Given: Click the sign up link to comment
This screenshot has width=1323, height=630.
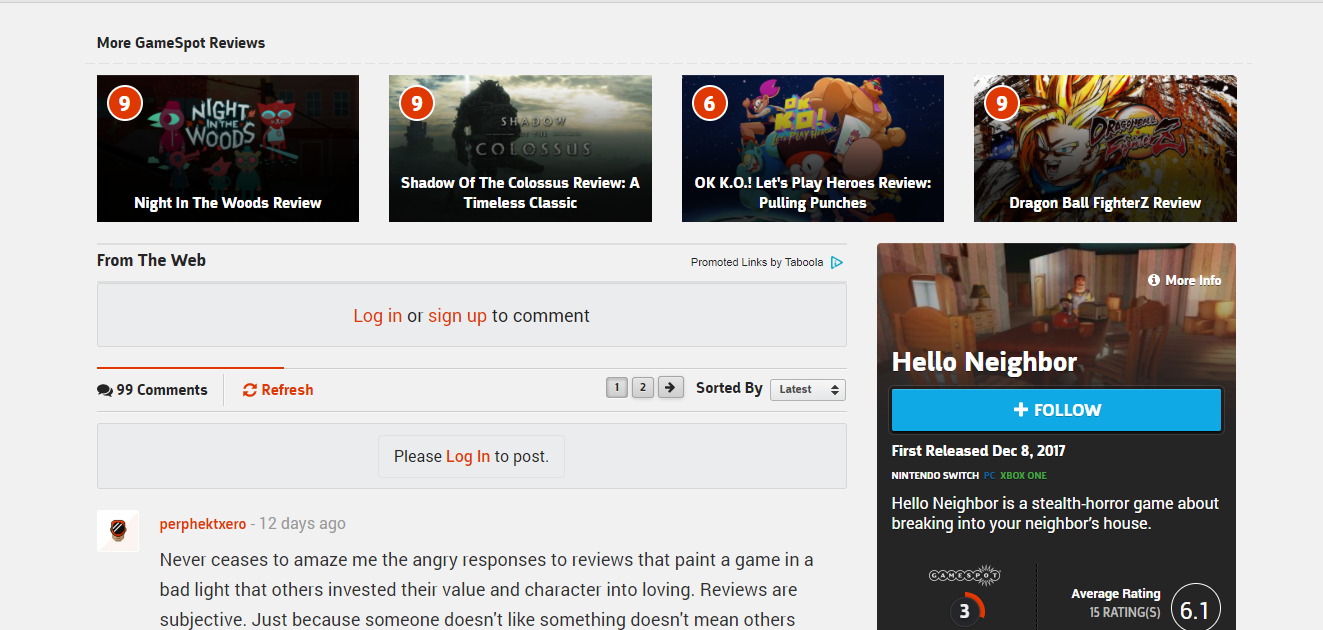Looking at the screenshot, I should coord(457,316).
